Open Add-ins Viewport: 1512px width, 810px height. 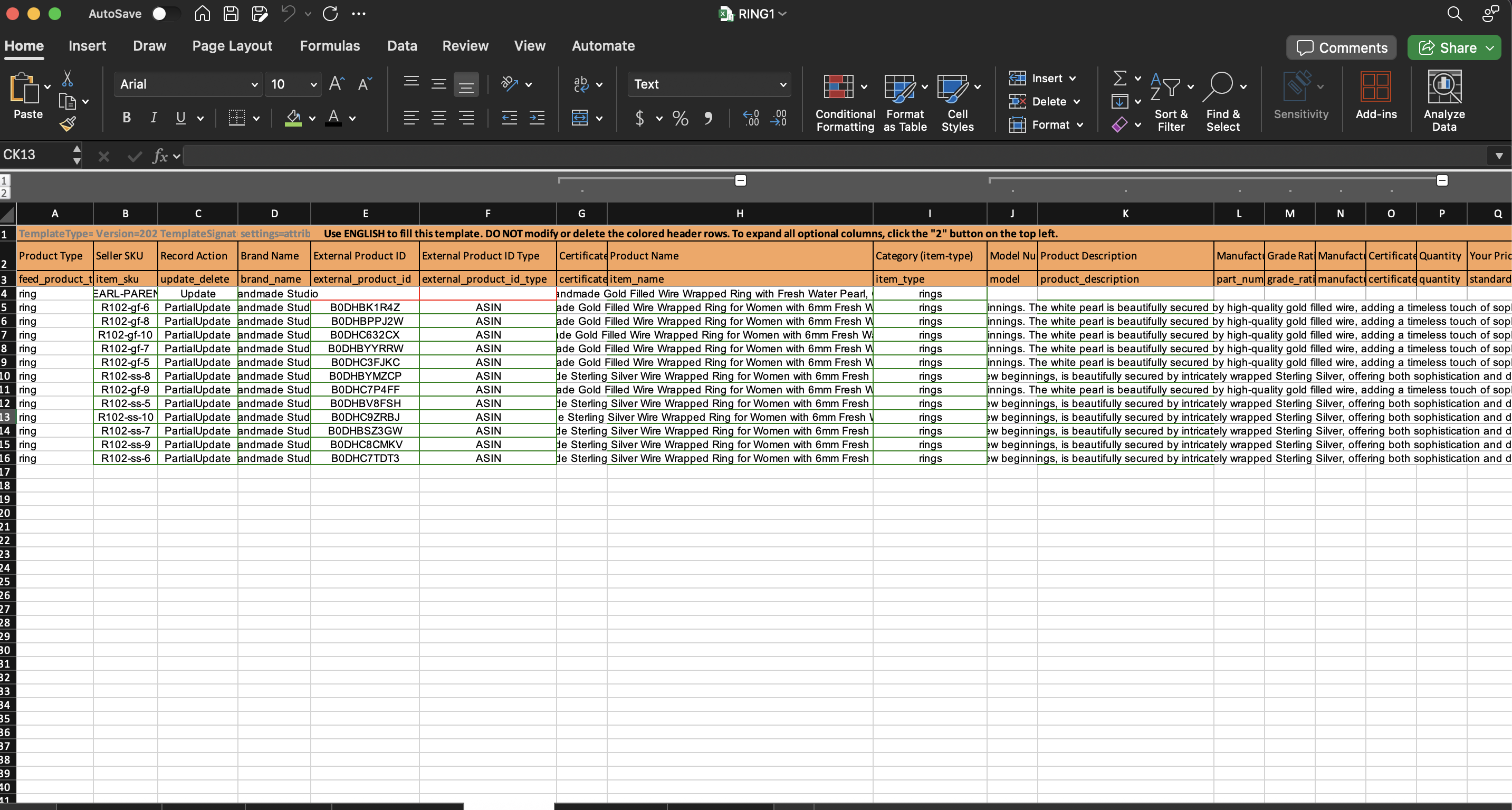1376,95
